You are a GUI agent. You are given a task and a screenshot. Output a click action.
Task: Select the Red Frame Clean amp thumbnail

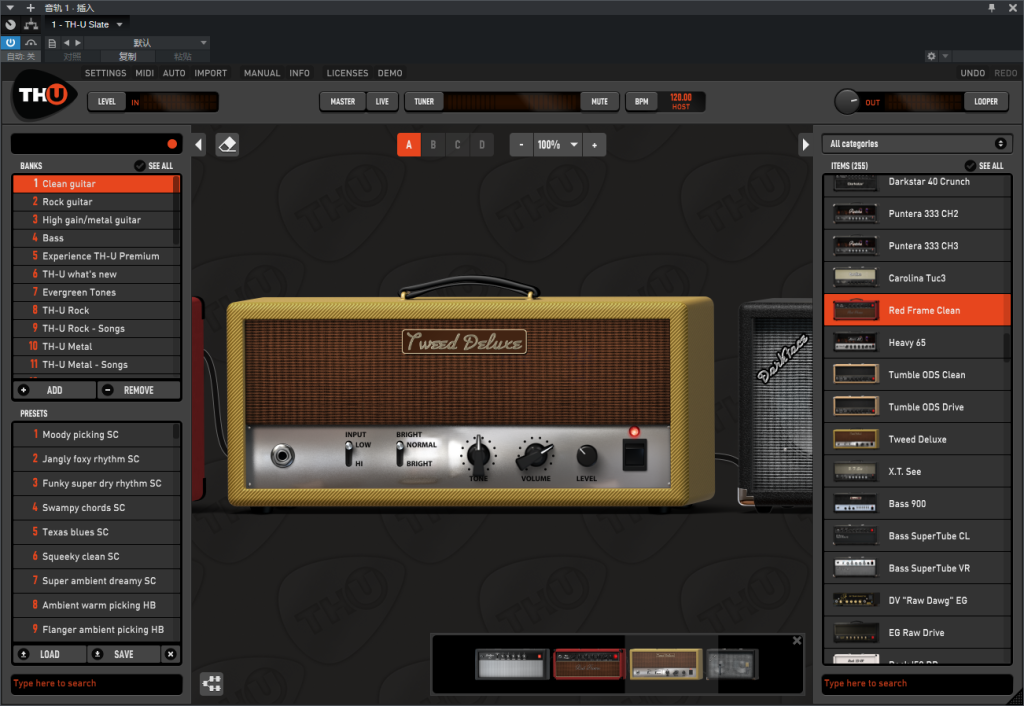tap(856, 310)
